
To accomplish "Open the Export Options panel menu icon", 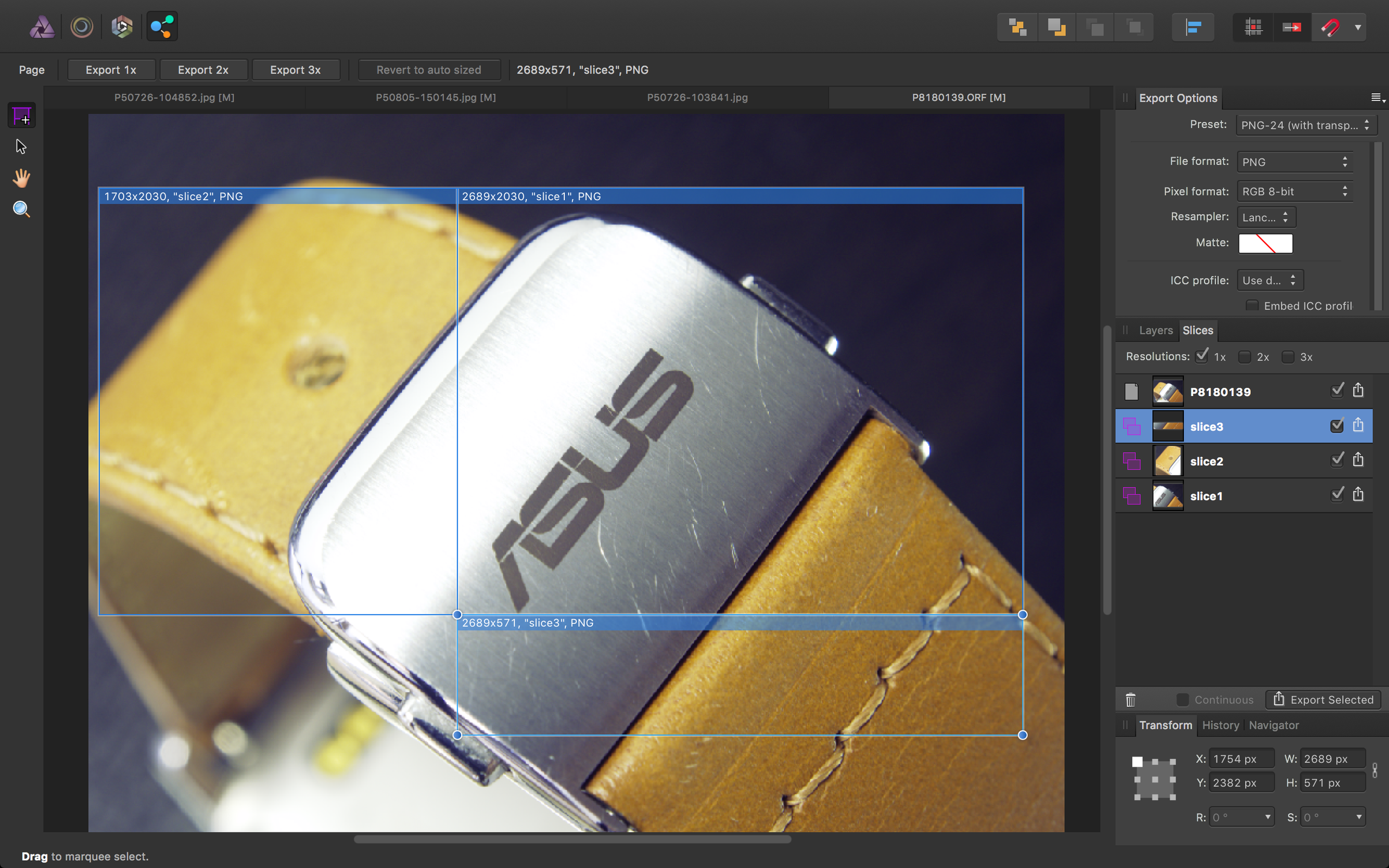I will (x=1378, y=98).
